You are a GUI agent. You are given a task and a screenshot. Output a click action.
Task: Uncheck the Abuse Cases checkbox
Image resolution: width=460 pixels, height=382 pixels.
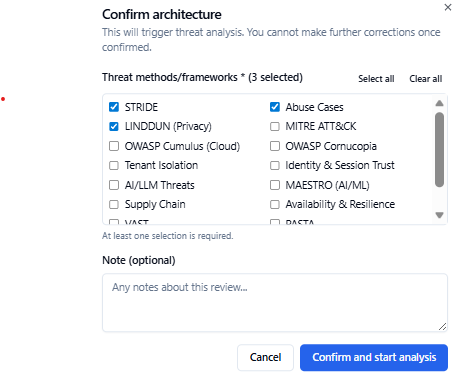coord(275,107)
